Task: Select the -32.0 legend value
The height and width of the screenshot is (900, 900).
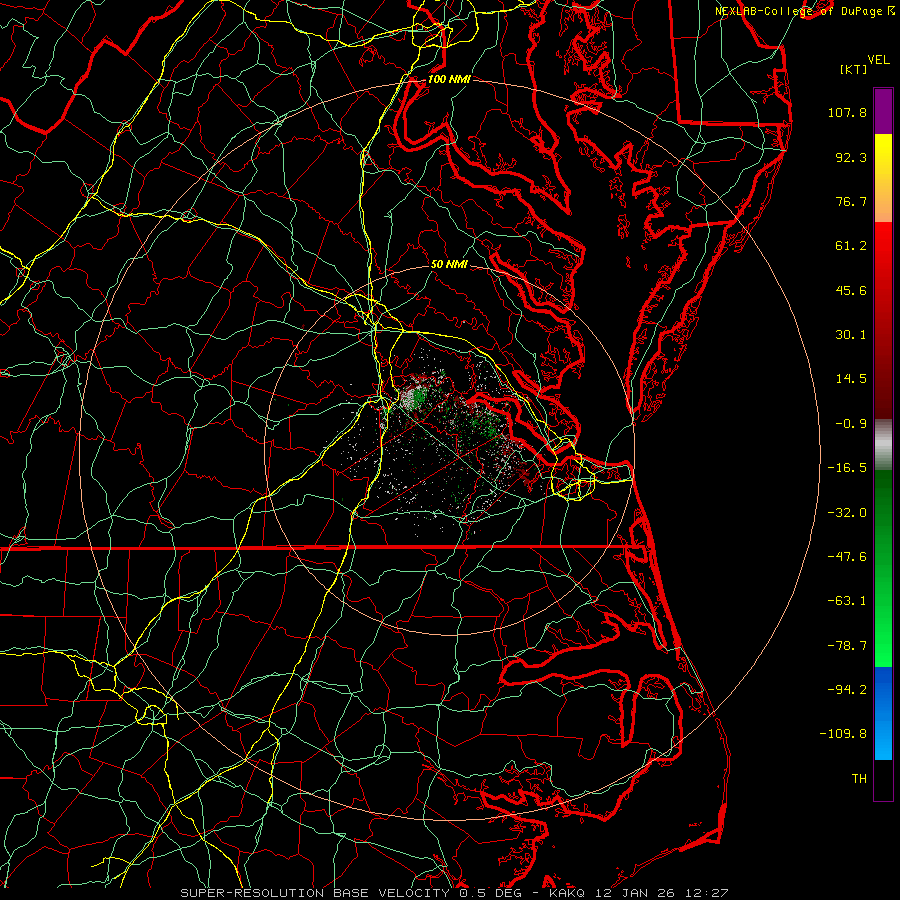Action: pos(847,513)
